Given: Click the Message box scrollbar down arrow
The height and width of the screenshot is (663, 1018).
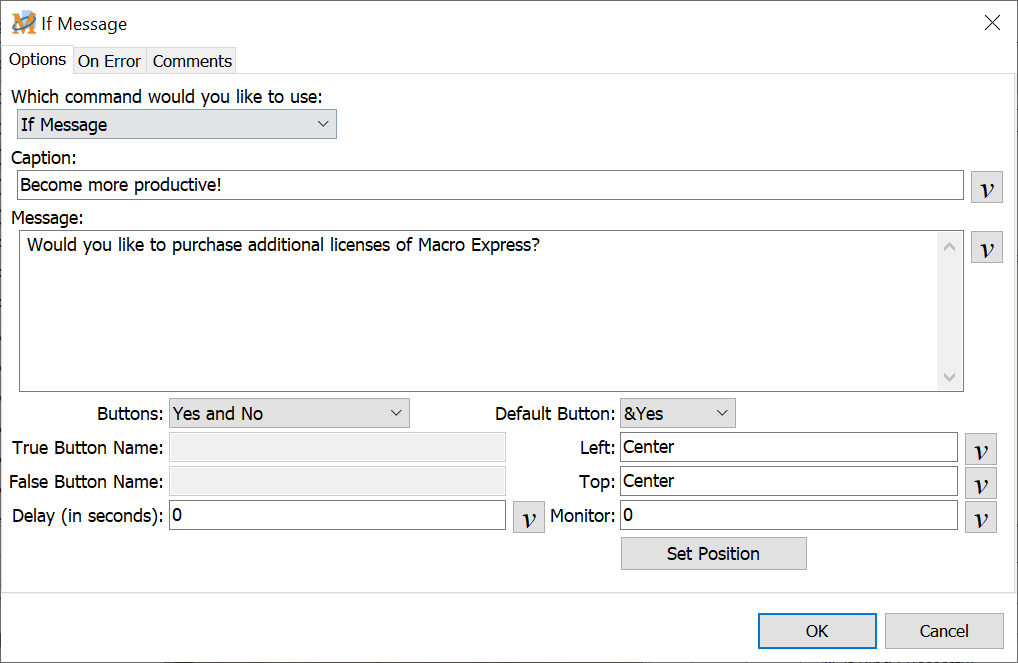Looking at the screenshot, I should [950, 377].
